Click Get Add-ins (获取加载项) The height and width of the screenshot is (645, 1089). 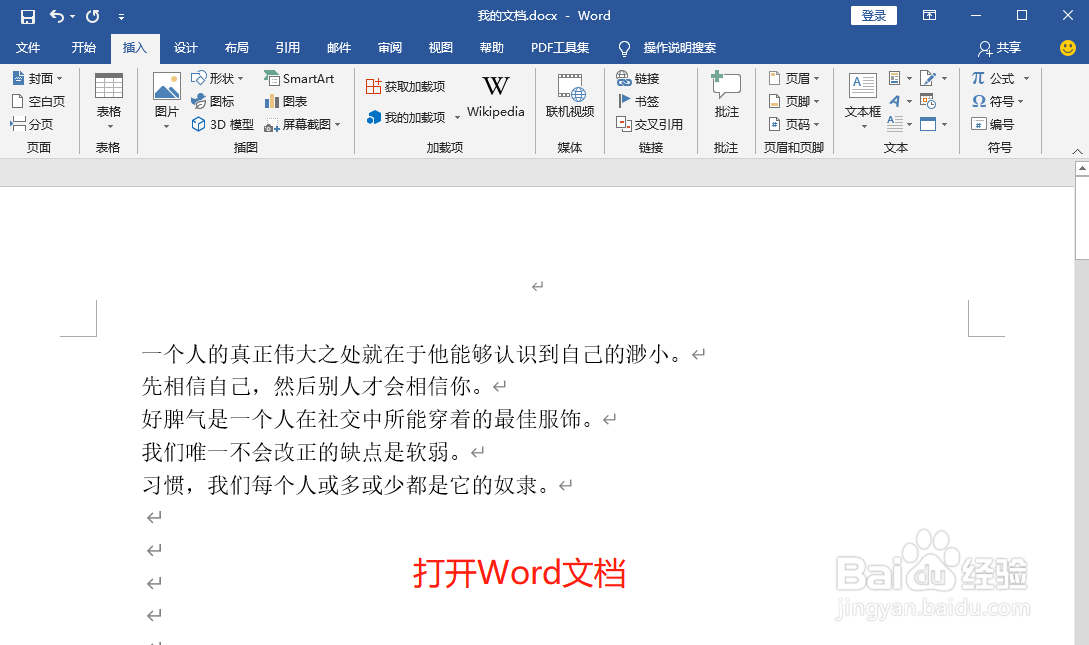pyautogui.click(x=406, y=87)
